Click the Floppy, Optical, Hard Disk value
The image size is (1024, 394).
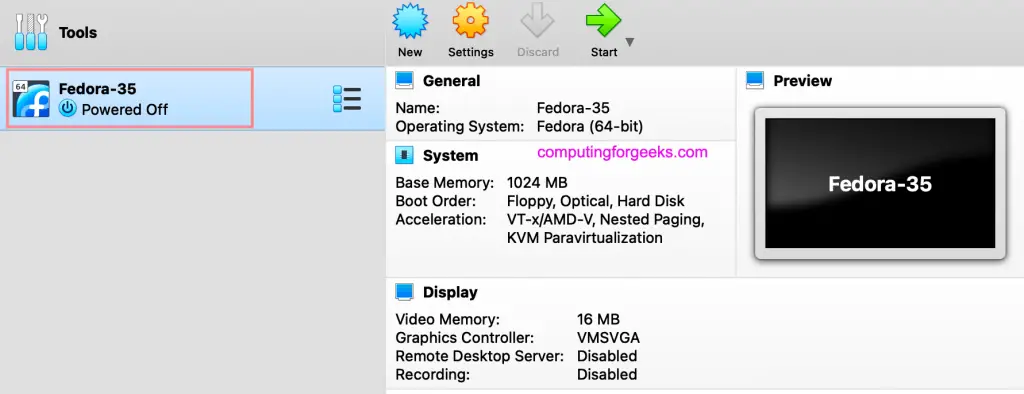(596, 201)
